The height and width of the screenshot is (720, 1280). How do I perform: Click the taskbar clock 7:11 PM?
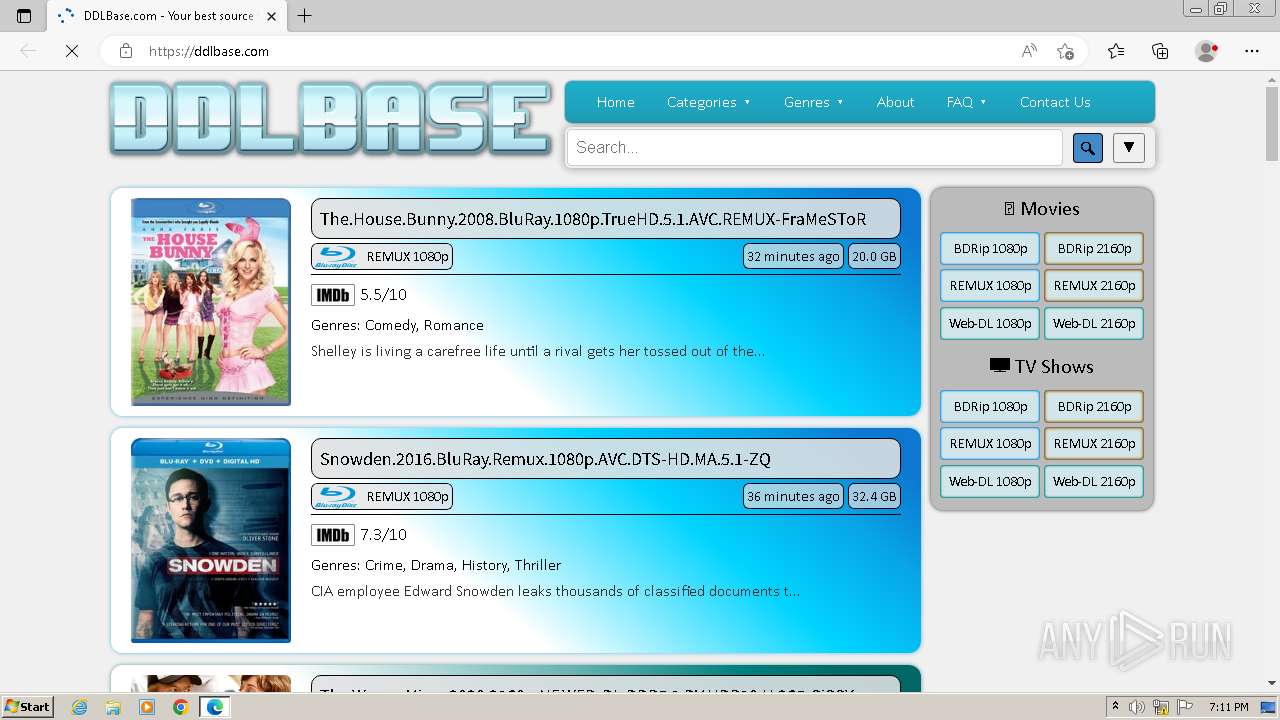(x=1228, y=707)
